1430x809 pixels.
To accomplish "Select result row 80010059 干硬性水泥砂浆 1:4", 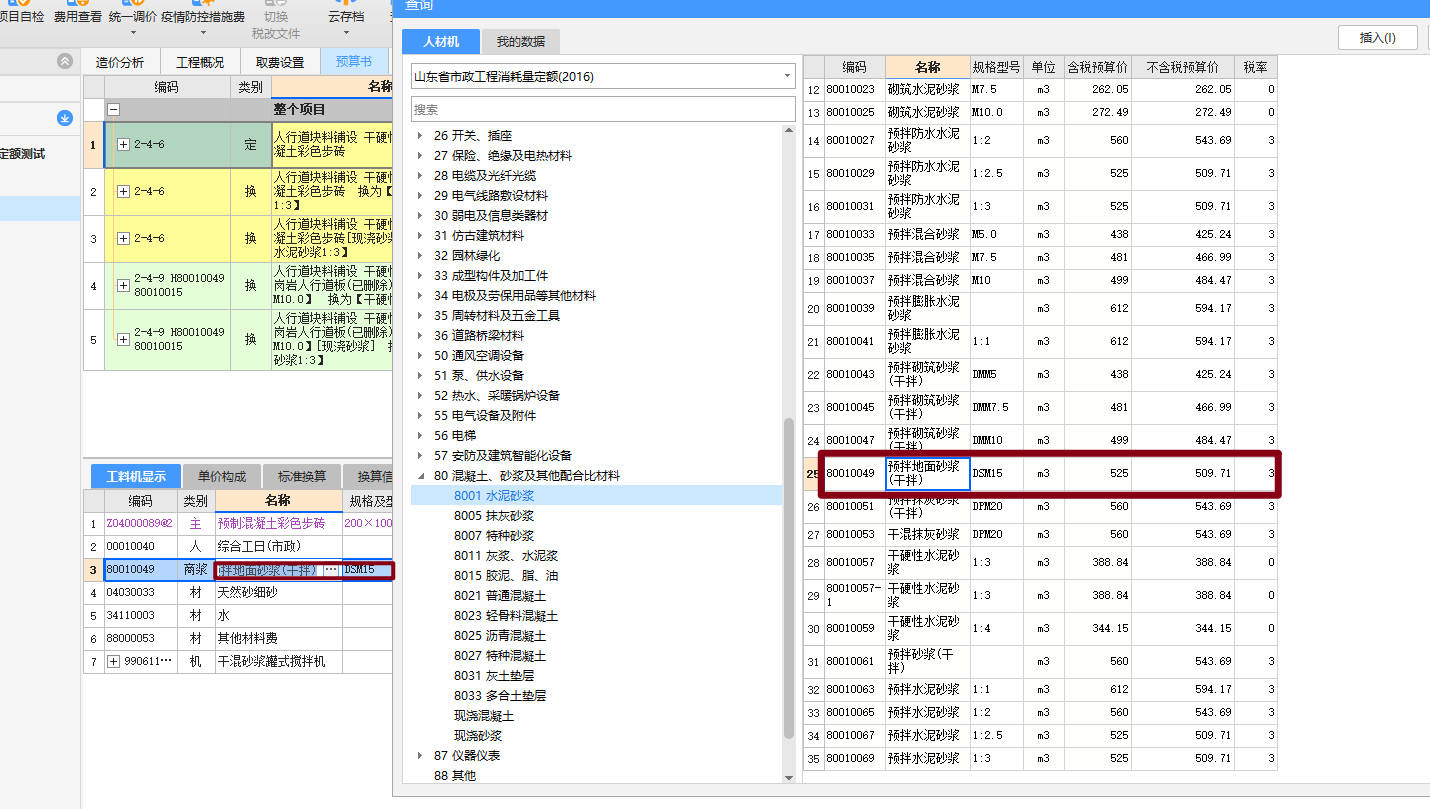I will point(1040,628).
